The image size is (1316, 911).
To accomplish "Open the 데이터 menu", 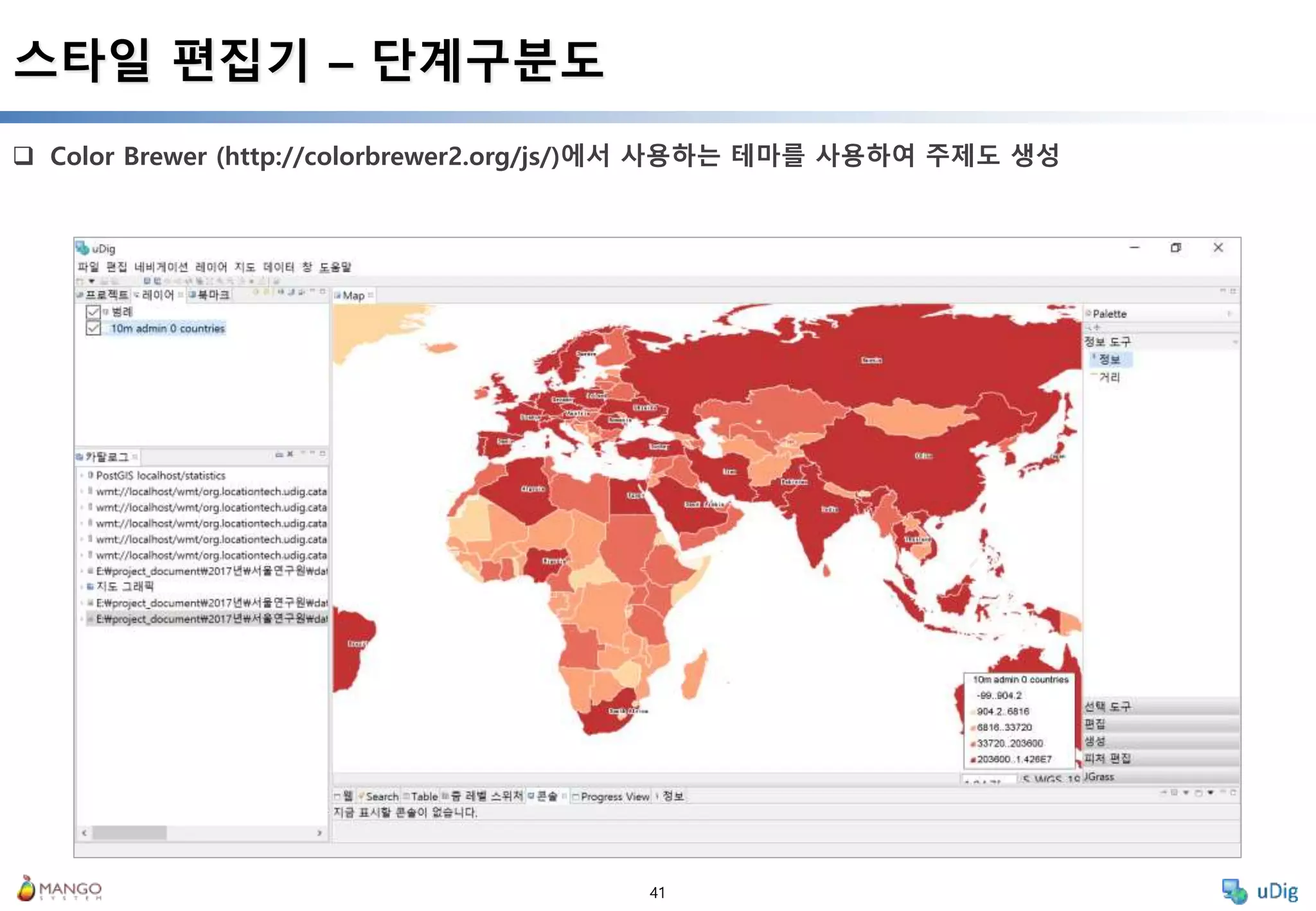I will click(278, 267).
